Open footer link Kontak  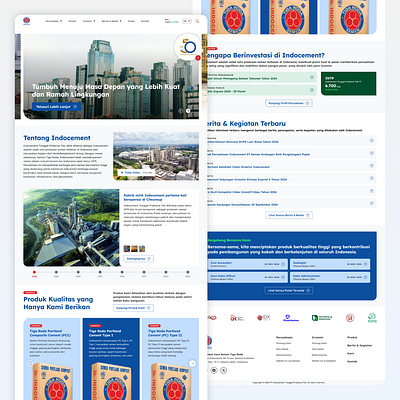coord(352,361)
